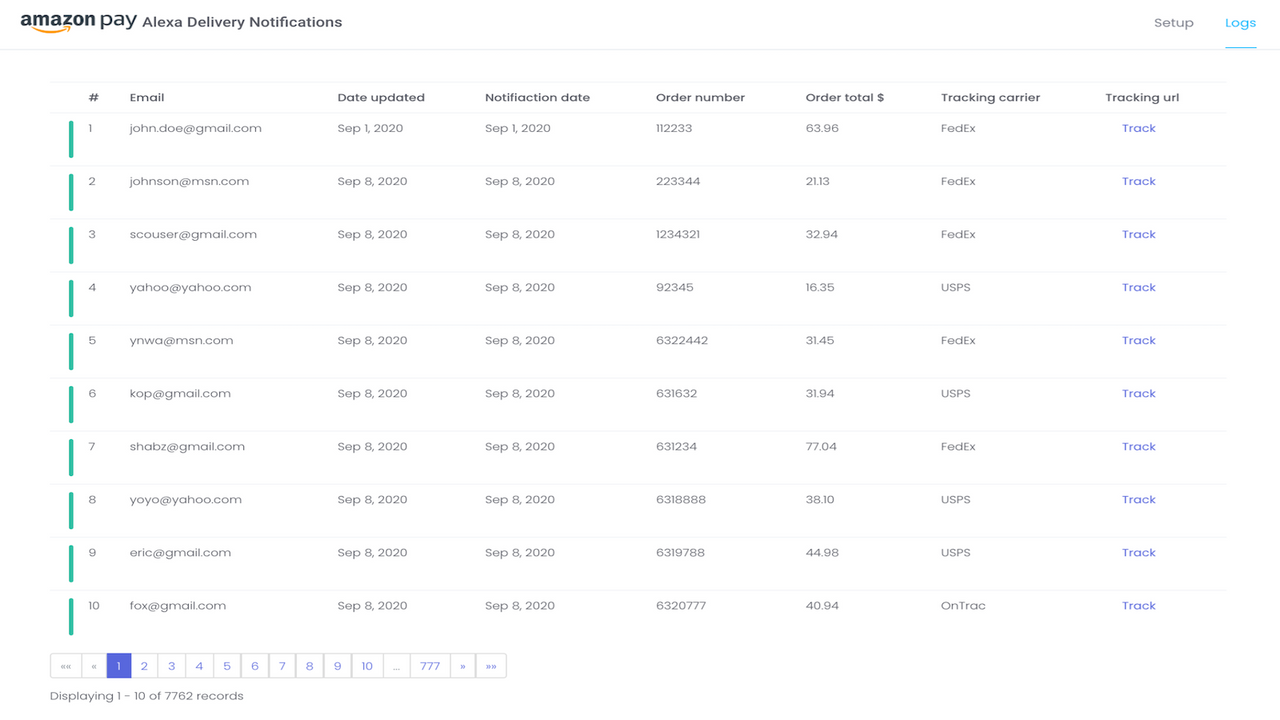Click order number 112233
The image size is (1280, 720).
coord(674,128)
